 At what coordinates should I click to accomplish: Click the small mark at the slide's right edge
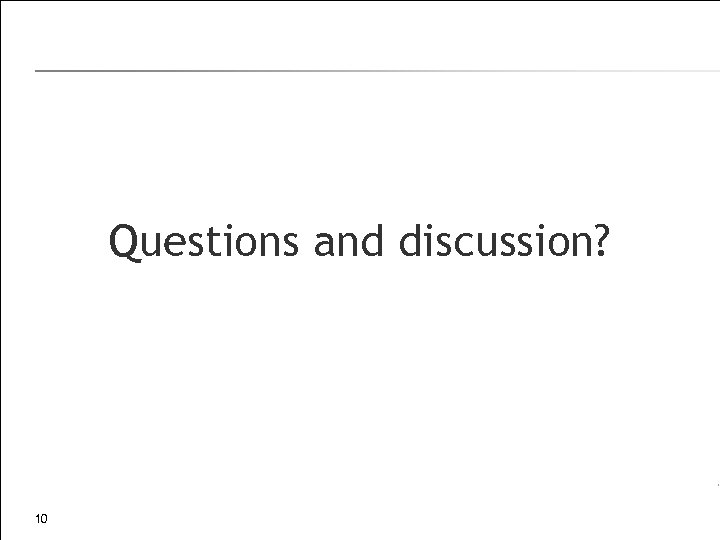(x=717, y=485)
